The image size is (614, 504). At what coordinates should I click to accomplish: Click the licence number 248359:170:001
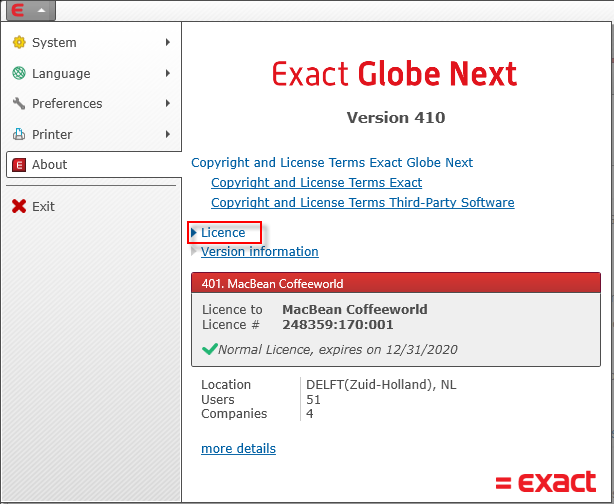[x=338, y=325]
